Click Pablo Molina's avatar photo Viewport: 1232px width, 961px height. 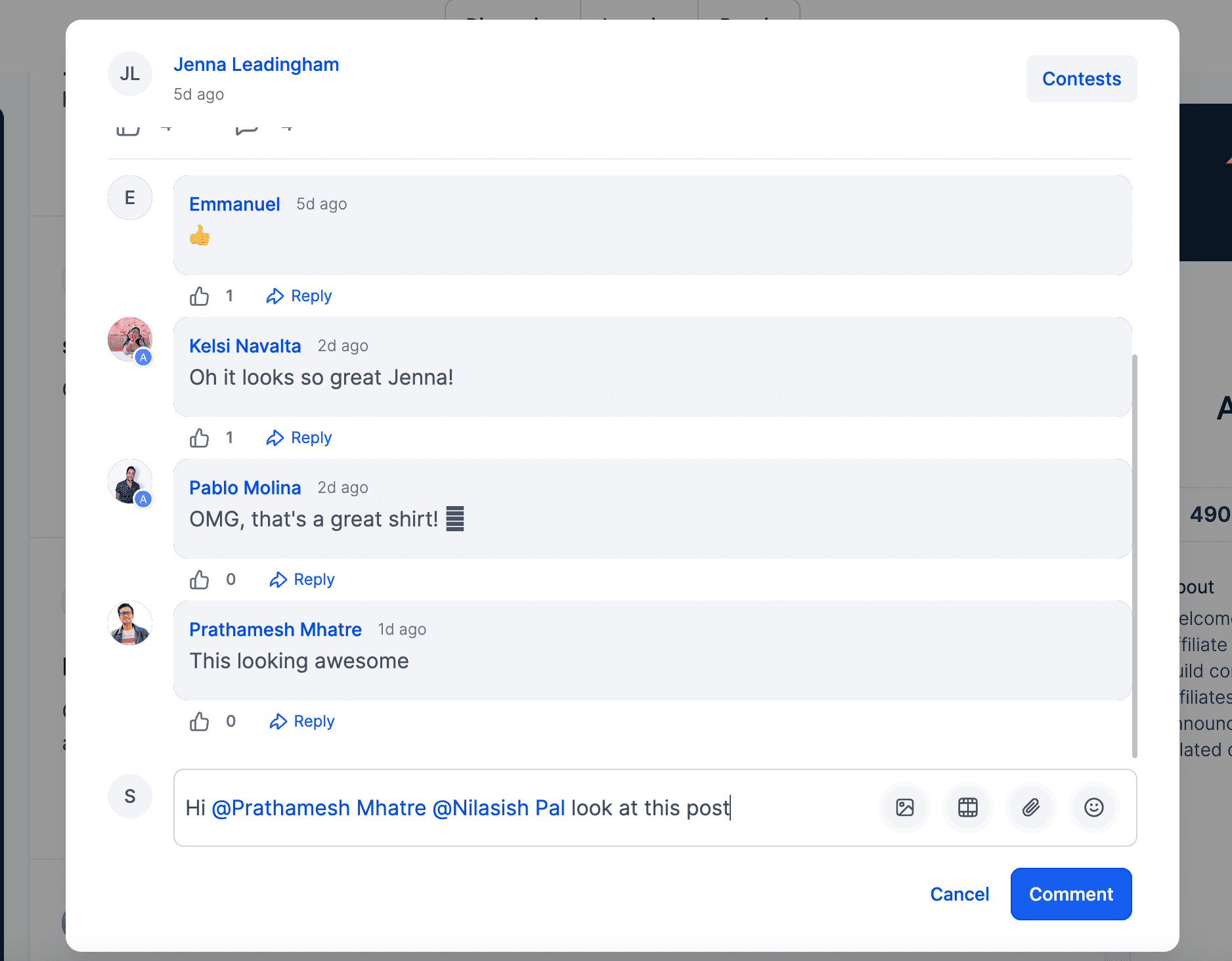(130, 481)
